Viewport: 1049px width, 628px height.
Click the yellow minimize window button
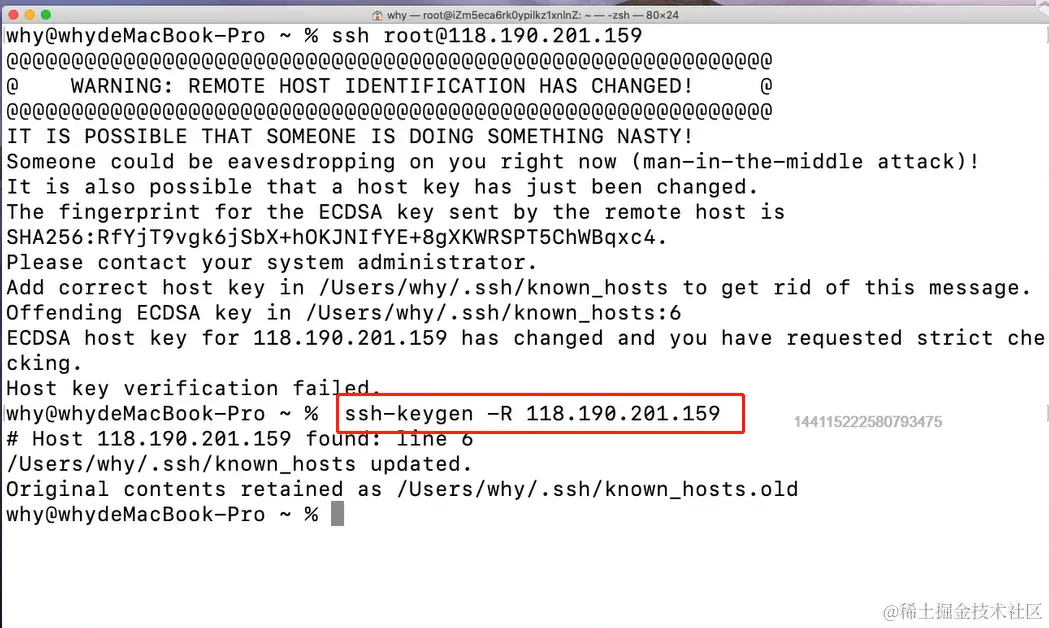point(30,15)
